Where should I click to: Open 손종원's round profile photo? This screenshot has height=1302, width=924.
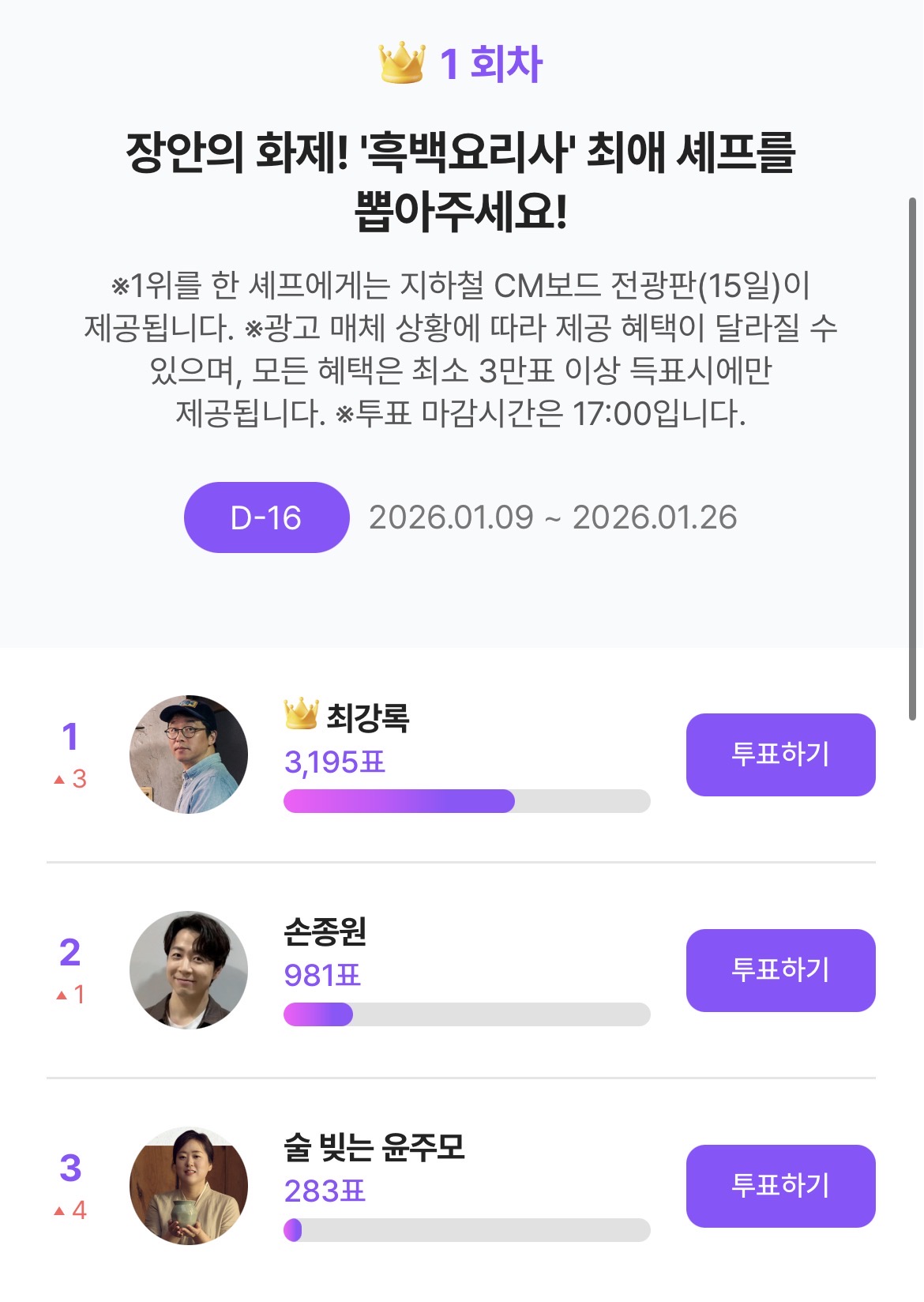(x=189, y=970)
